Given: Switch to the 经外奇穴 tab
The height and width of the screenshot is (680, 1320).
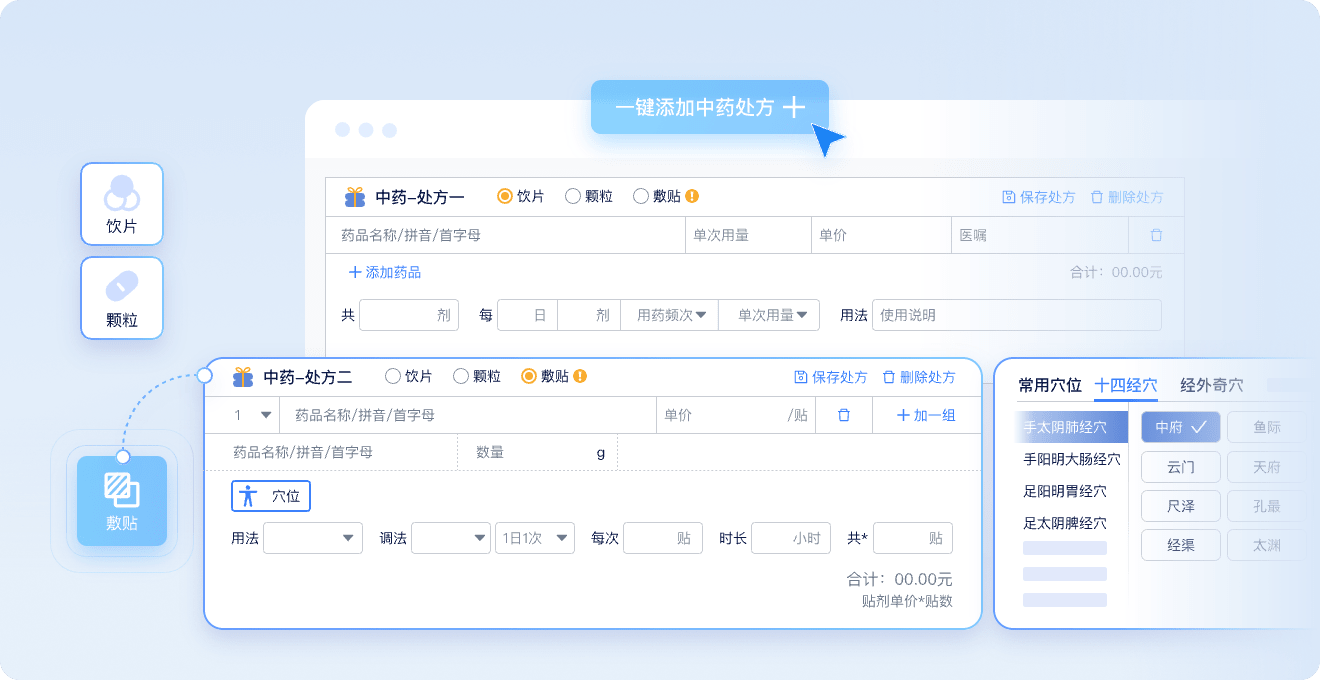Looking at the screenshot, I should click(x=1212, y=385).
